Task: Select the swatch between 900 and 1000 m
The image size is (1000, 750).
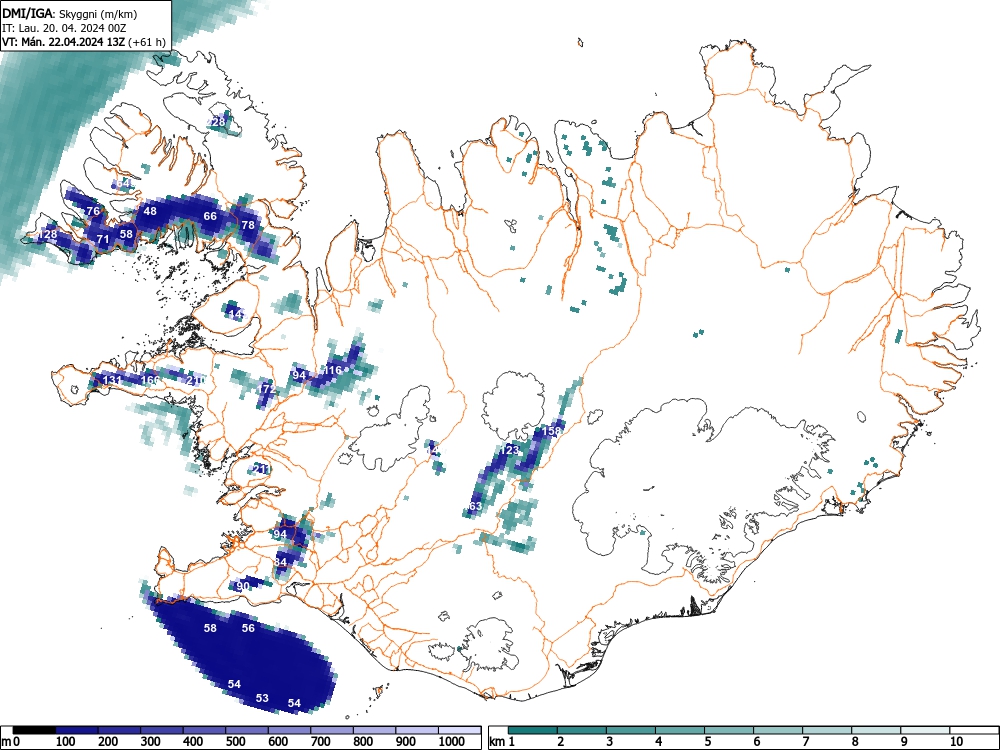Action: tap(417, 730)
